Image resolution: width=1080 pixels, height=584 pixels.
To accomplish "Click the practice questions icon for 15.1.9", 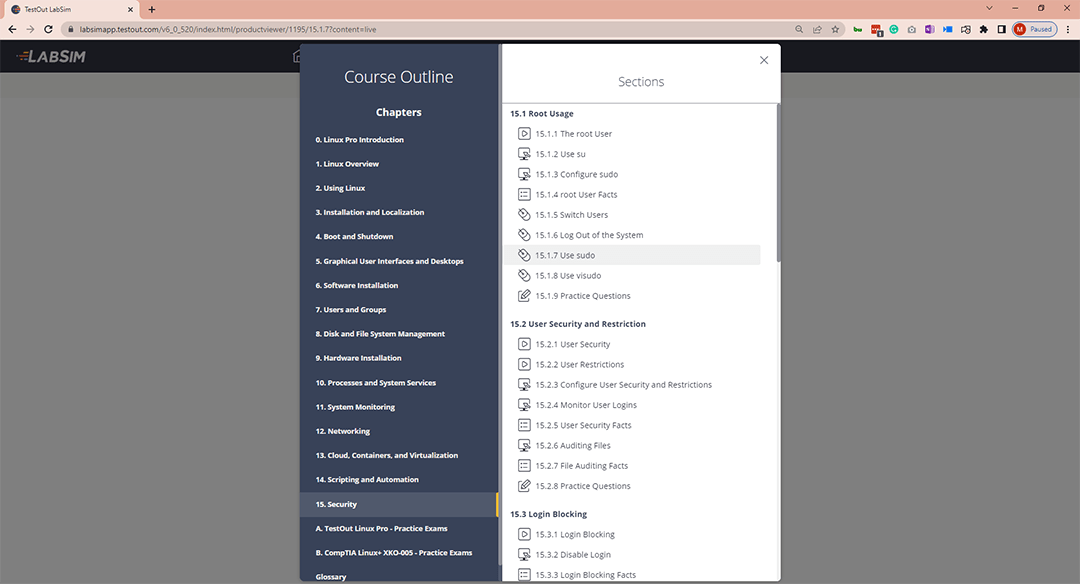I will tap(524, 295).
